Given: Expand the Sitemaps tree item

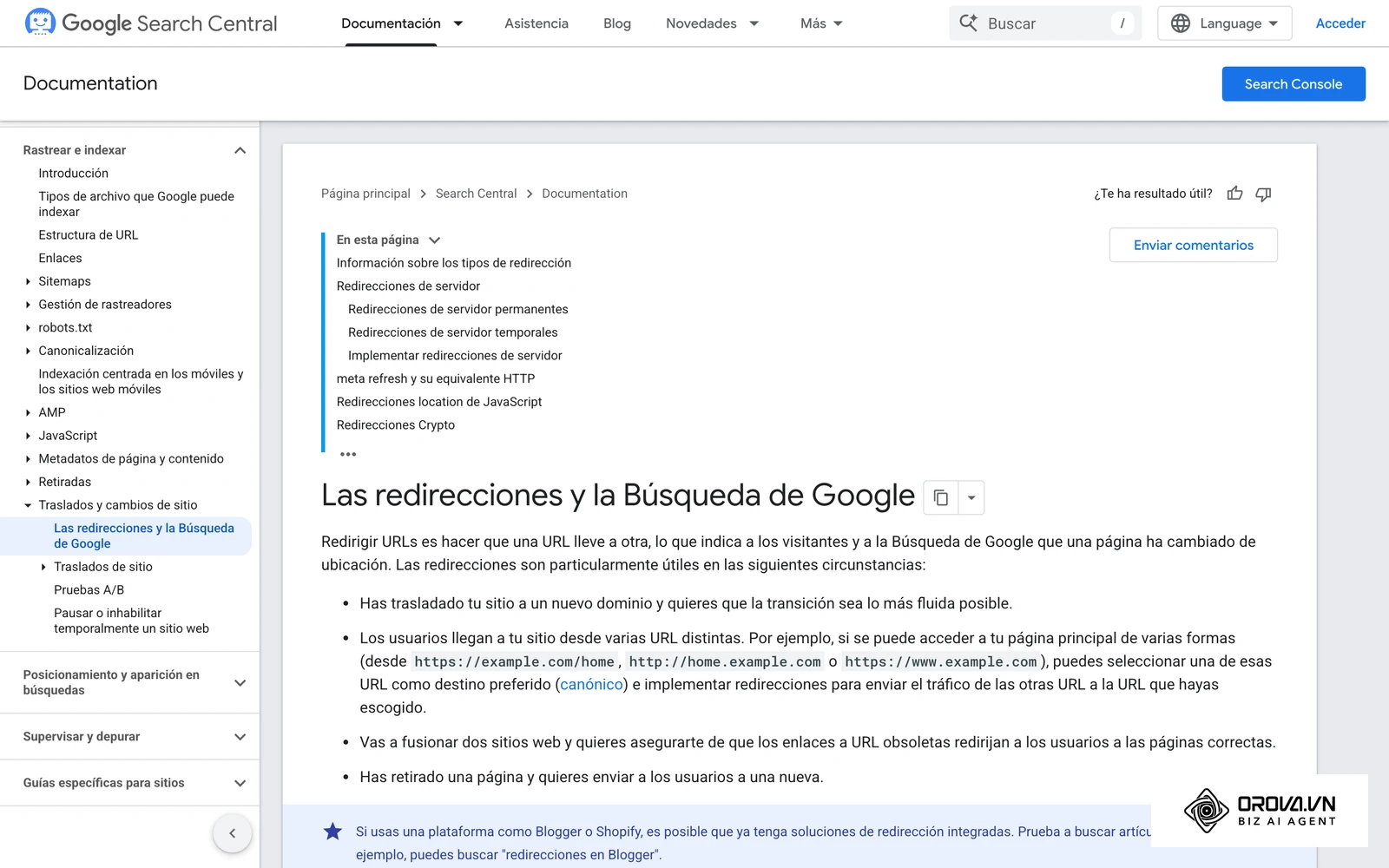Looking at the screenshot, I should 29,281.
